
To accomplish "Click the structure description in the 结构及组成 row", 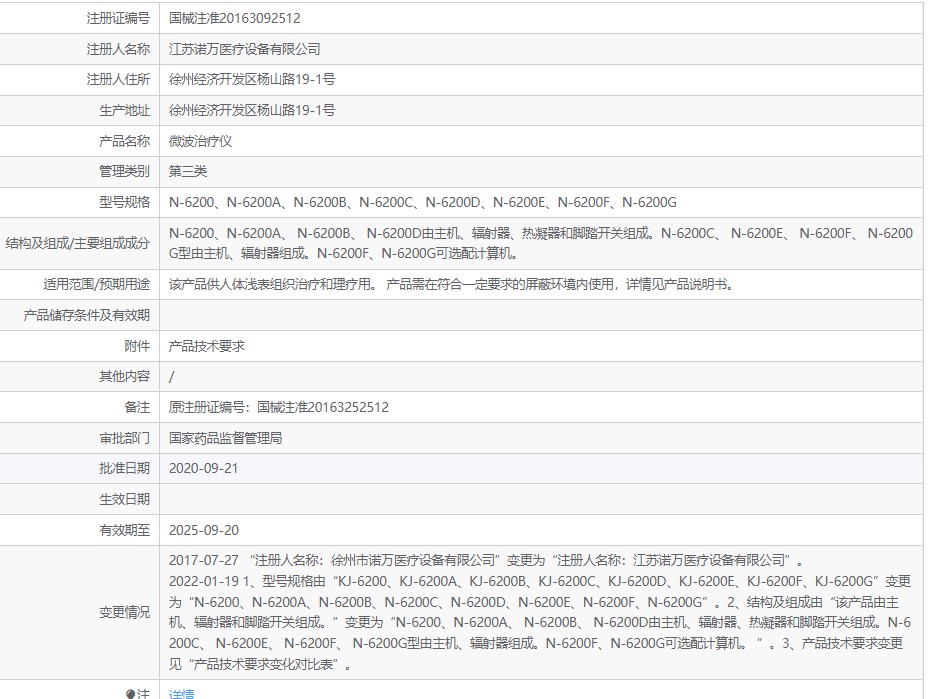I will (541, 243).
